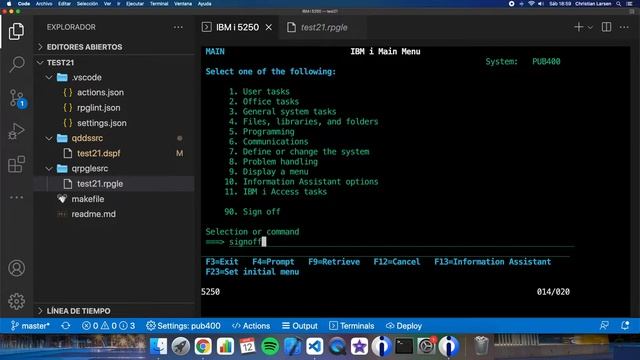The width and height of the screenshot is (640, 360).
Task: Open Calendar from the Dock
Action: [x=247, y=346]
